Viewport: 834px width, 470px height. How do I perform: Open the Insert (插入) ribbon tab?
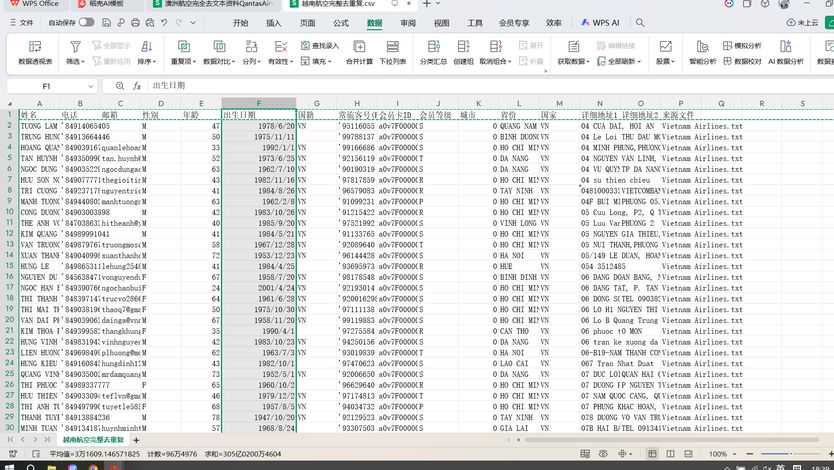(273, 23)
